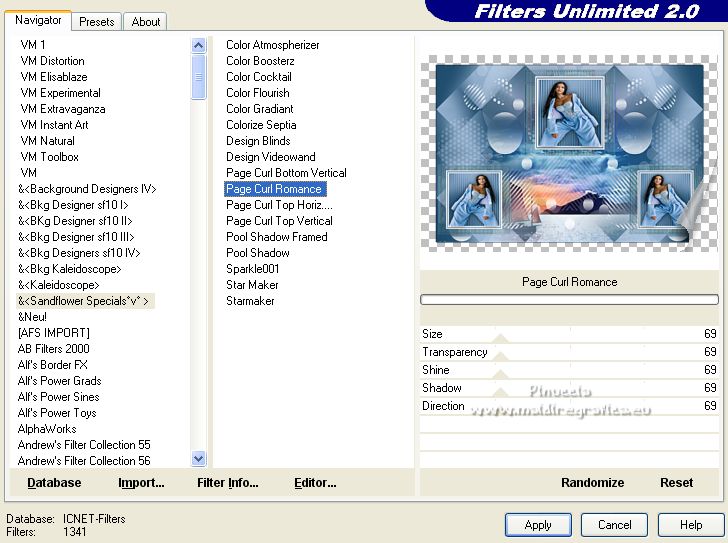Choose Page Curl Romance filter

click(275, 189)
